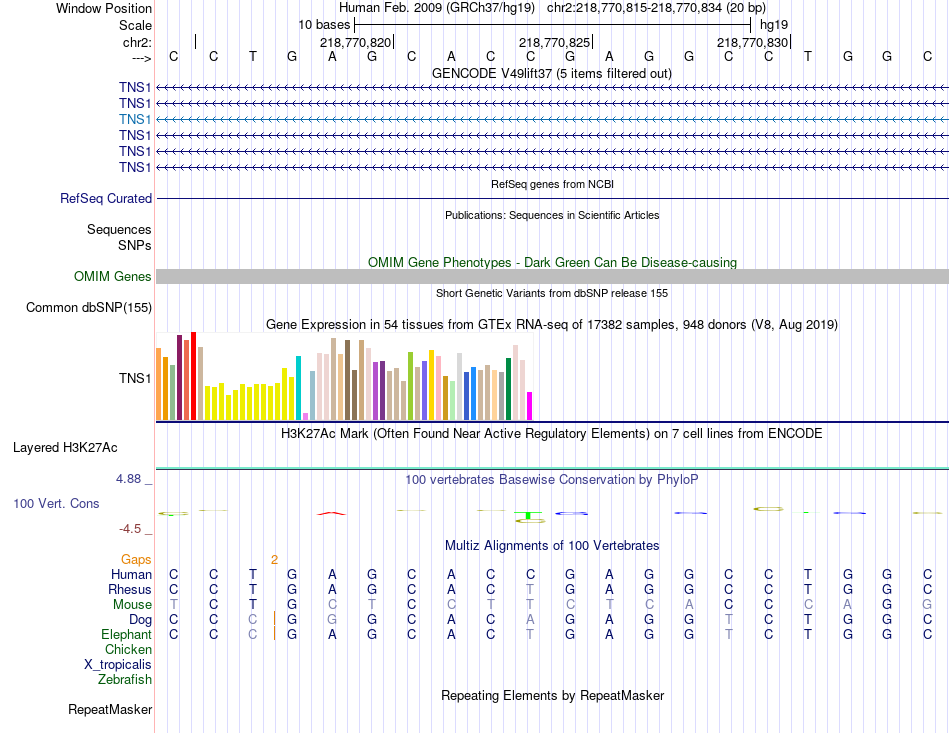950x733 pixels.
Task: Click the Window Position track label
Action: 104,8
